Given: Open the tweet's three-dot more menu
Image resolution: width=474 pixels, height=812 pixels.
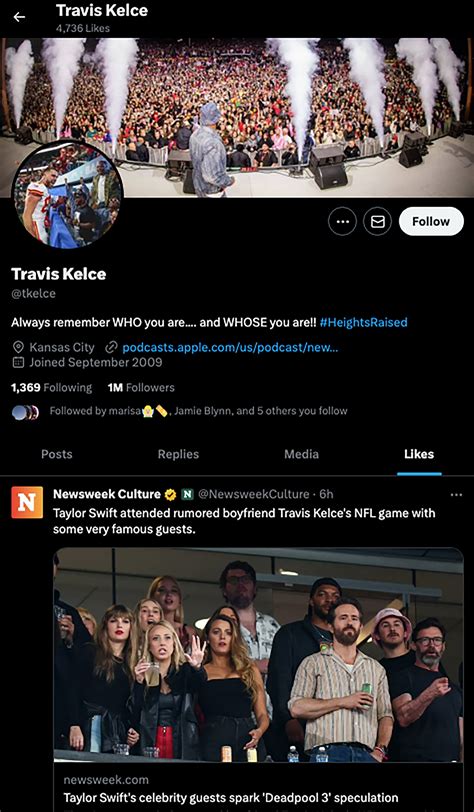Looking at the screenshot, I should 456,495.
